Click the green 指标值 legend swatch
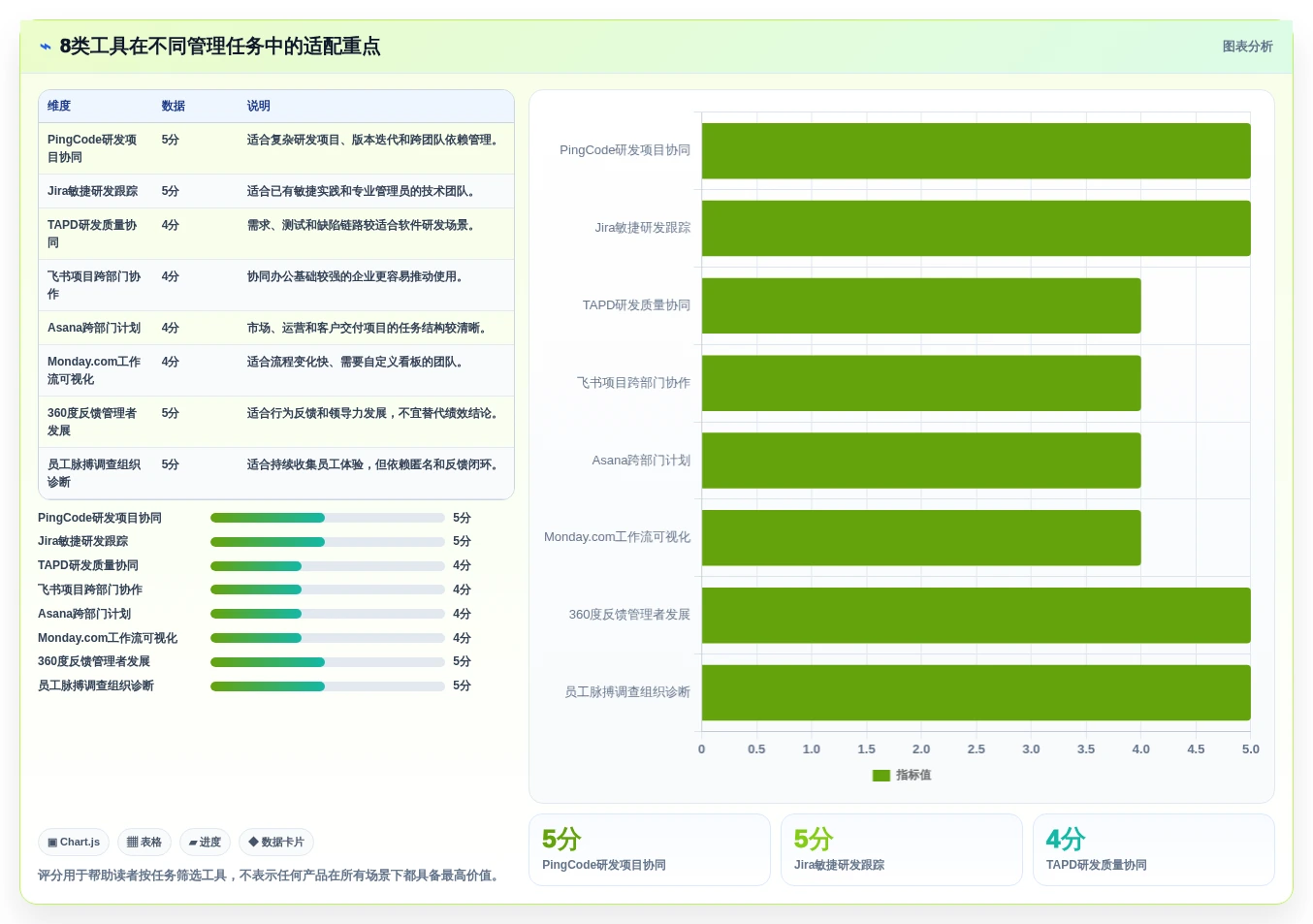Screen dimensions: 1313x924 [x=881, y=776]
